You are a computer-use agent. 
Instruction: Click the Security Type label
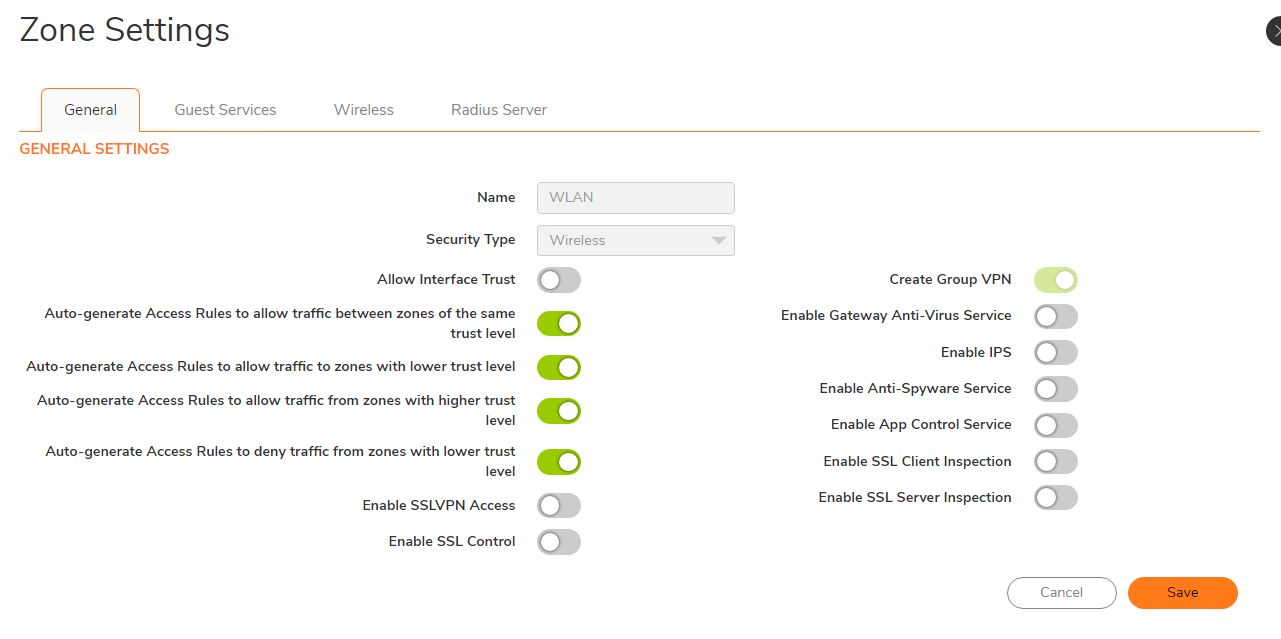[471, 240]
